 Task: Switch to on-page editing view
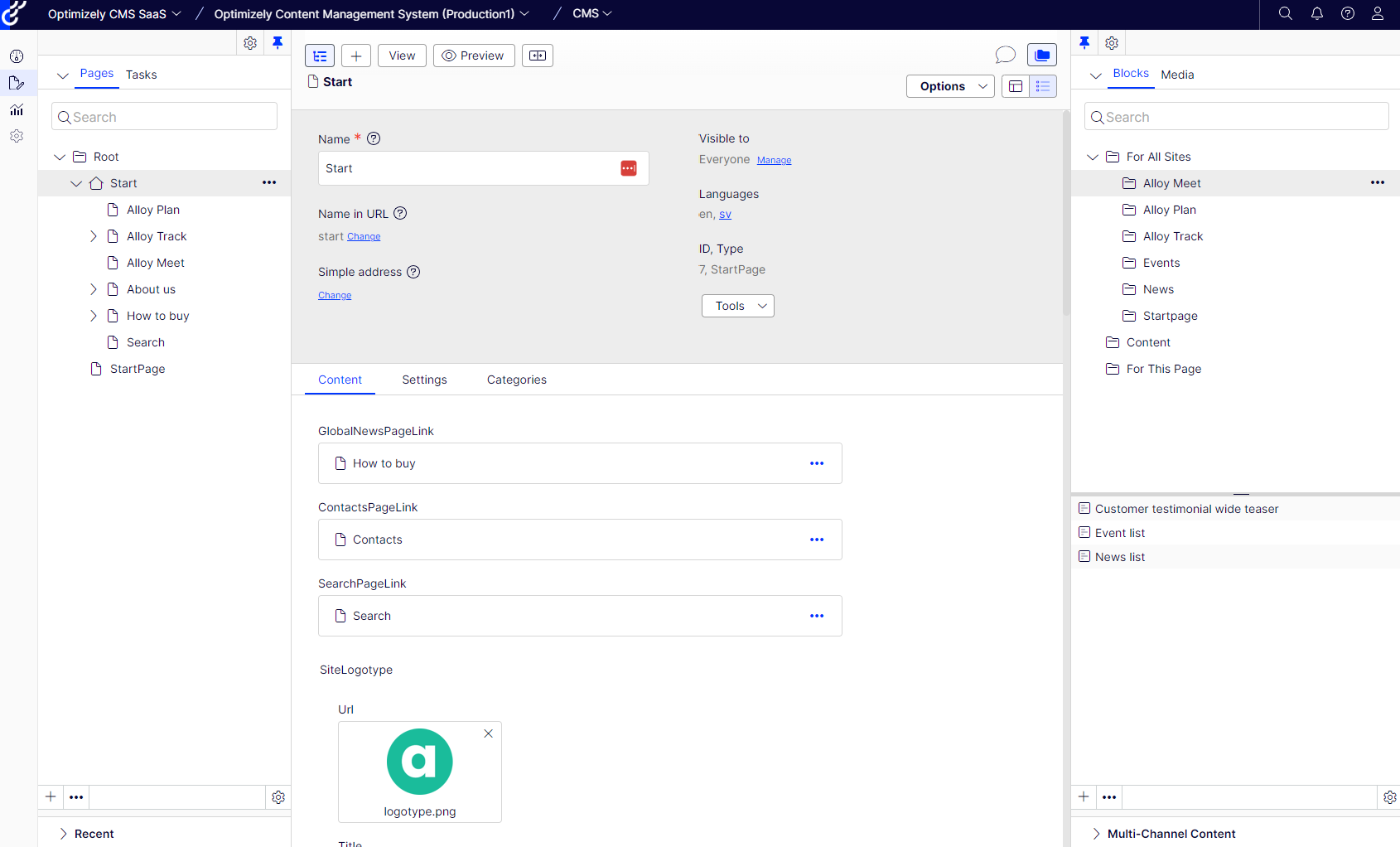tap(1016, 86)
